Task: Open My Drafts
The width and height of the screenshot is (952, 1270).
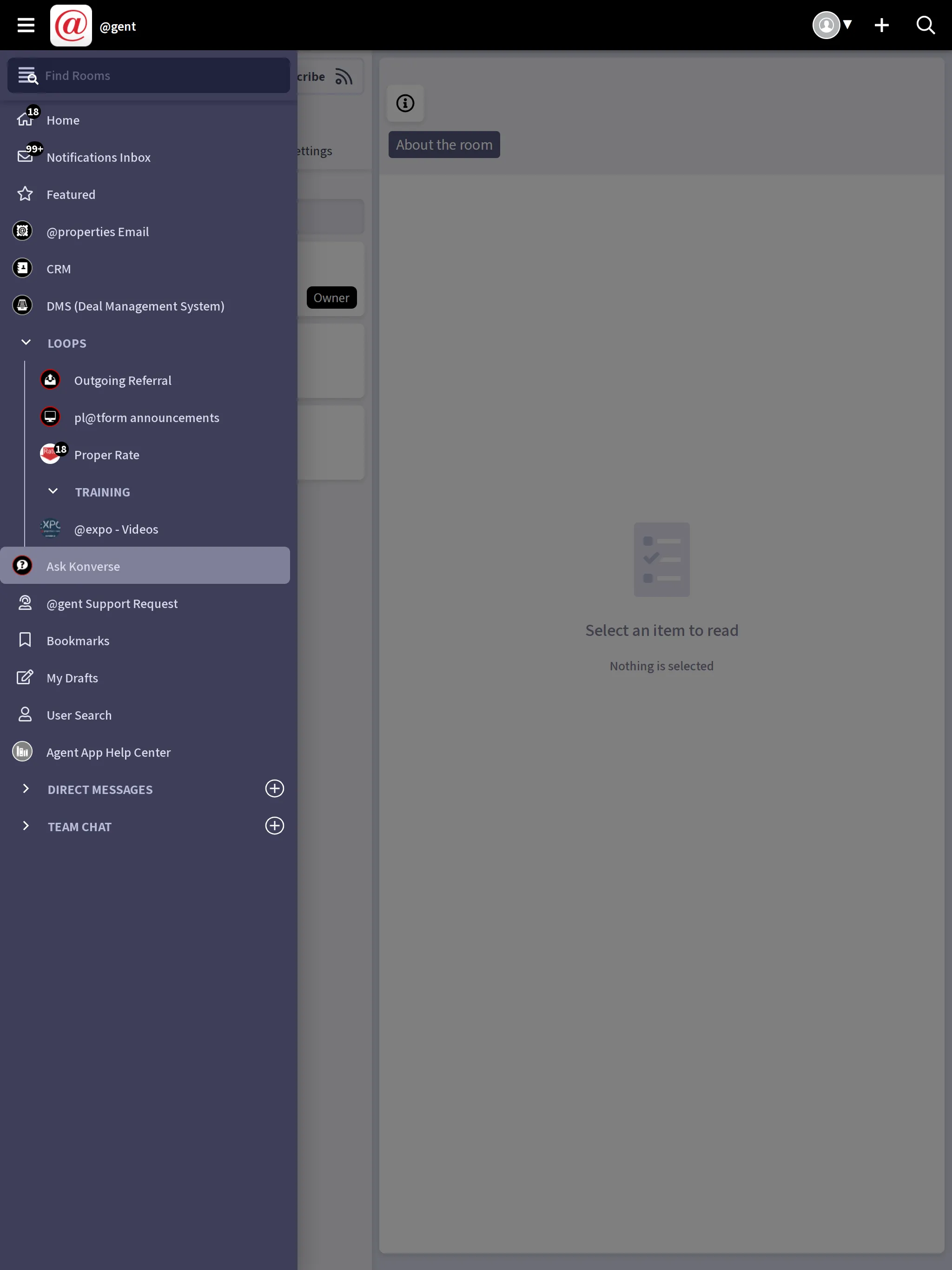Action: (145, 677)
